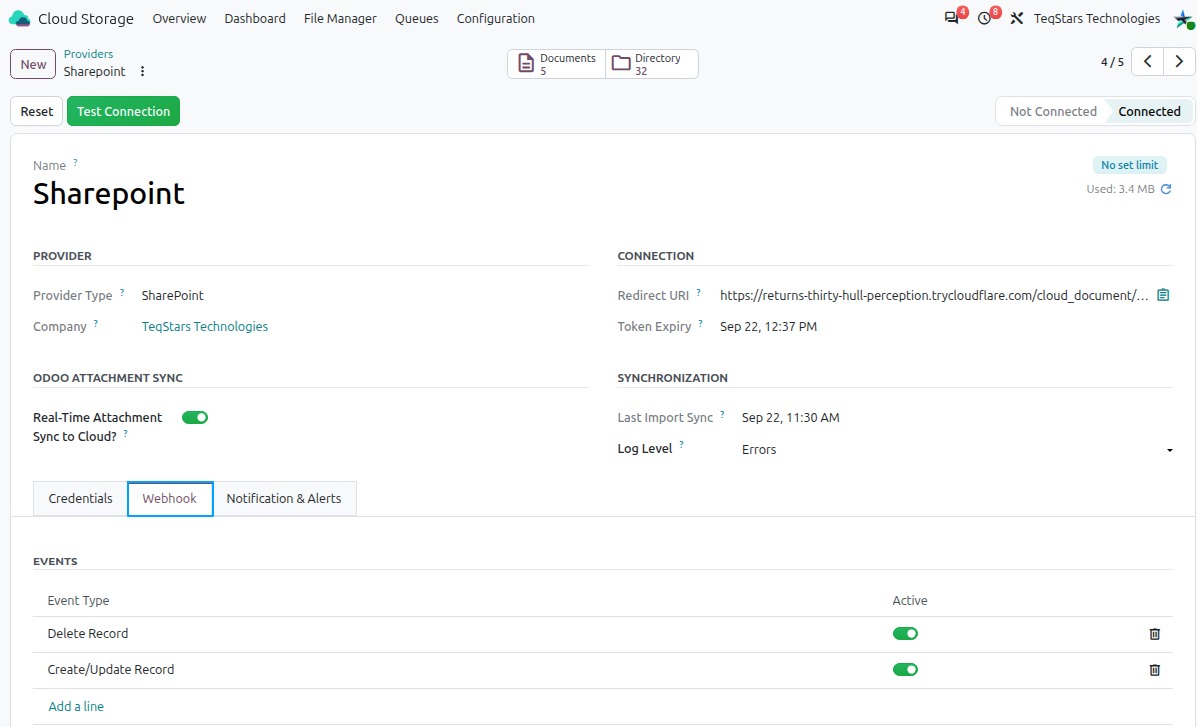Click the SharePoint provider type value
1197x727 pixels.
click(x=173, y=296)
